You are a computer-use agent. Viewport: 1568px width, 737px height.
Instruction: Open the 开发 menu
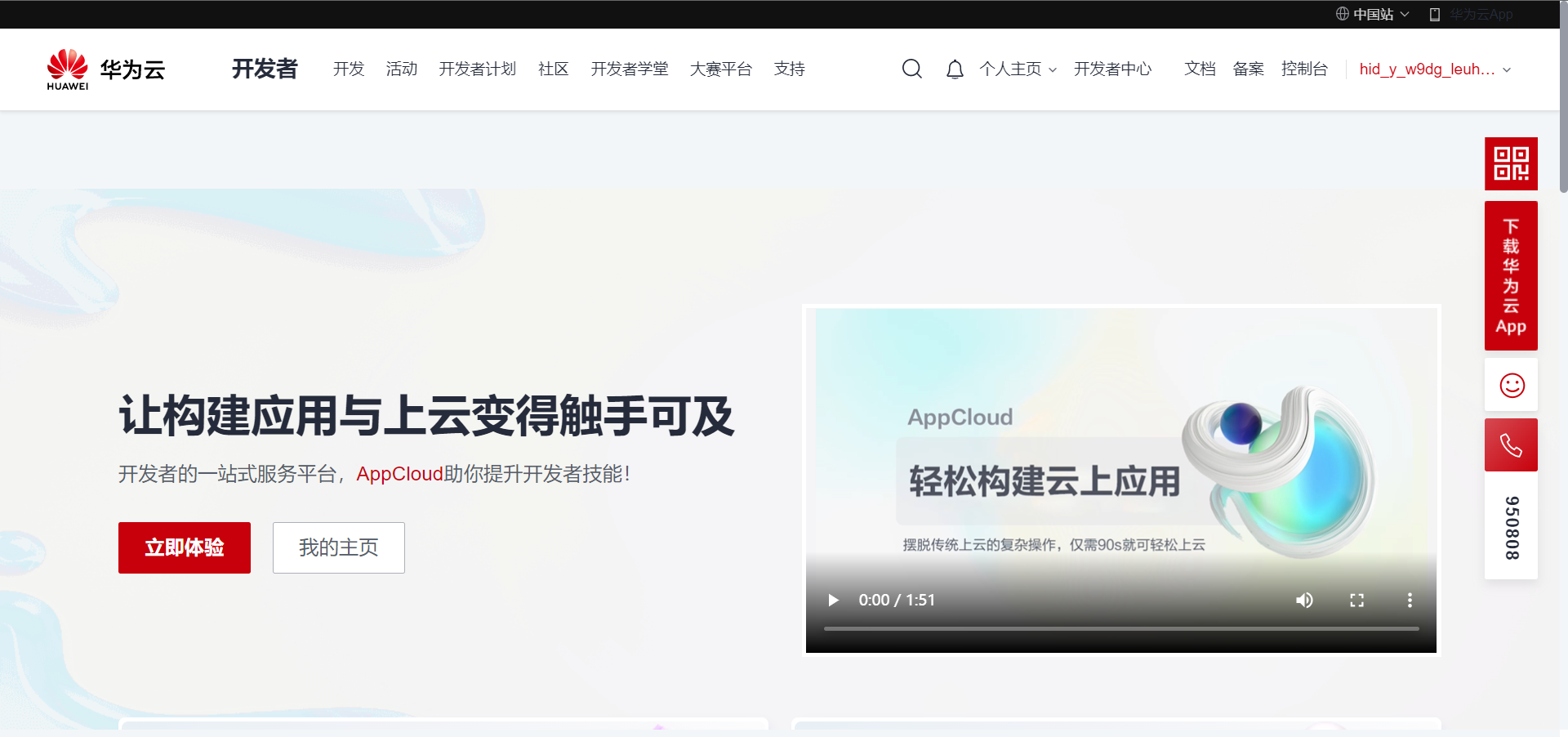click(x=349, y=69)
